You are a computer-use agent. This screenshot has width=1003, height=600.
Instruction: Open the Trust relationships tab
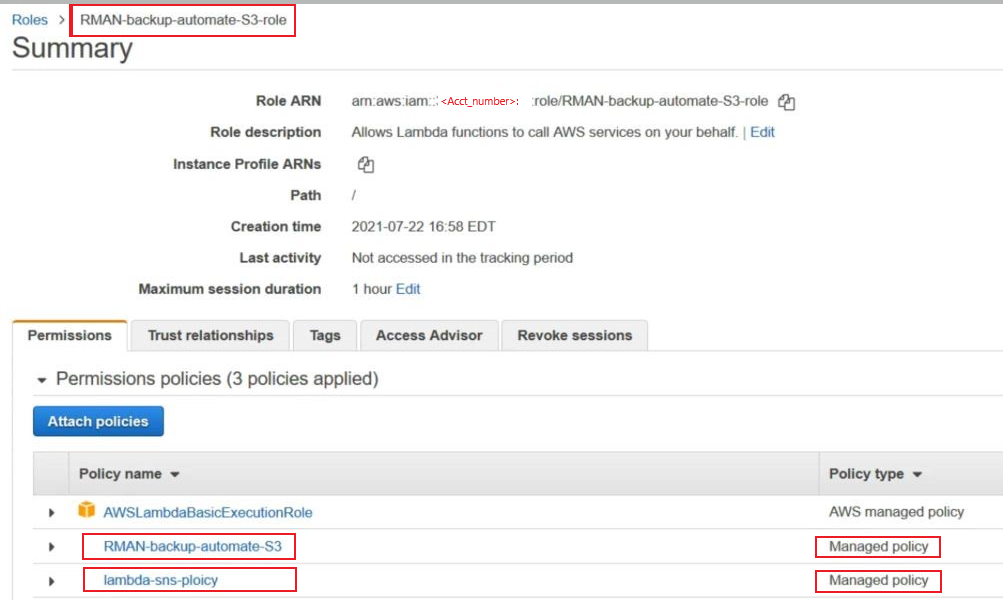(210, 335)
